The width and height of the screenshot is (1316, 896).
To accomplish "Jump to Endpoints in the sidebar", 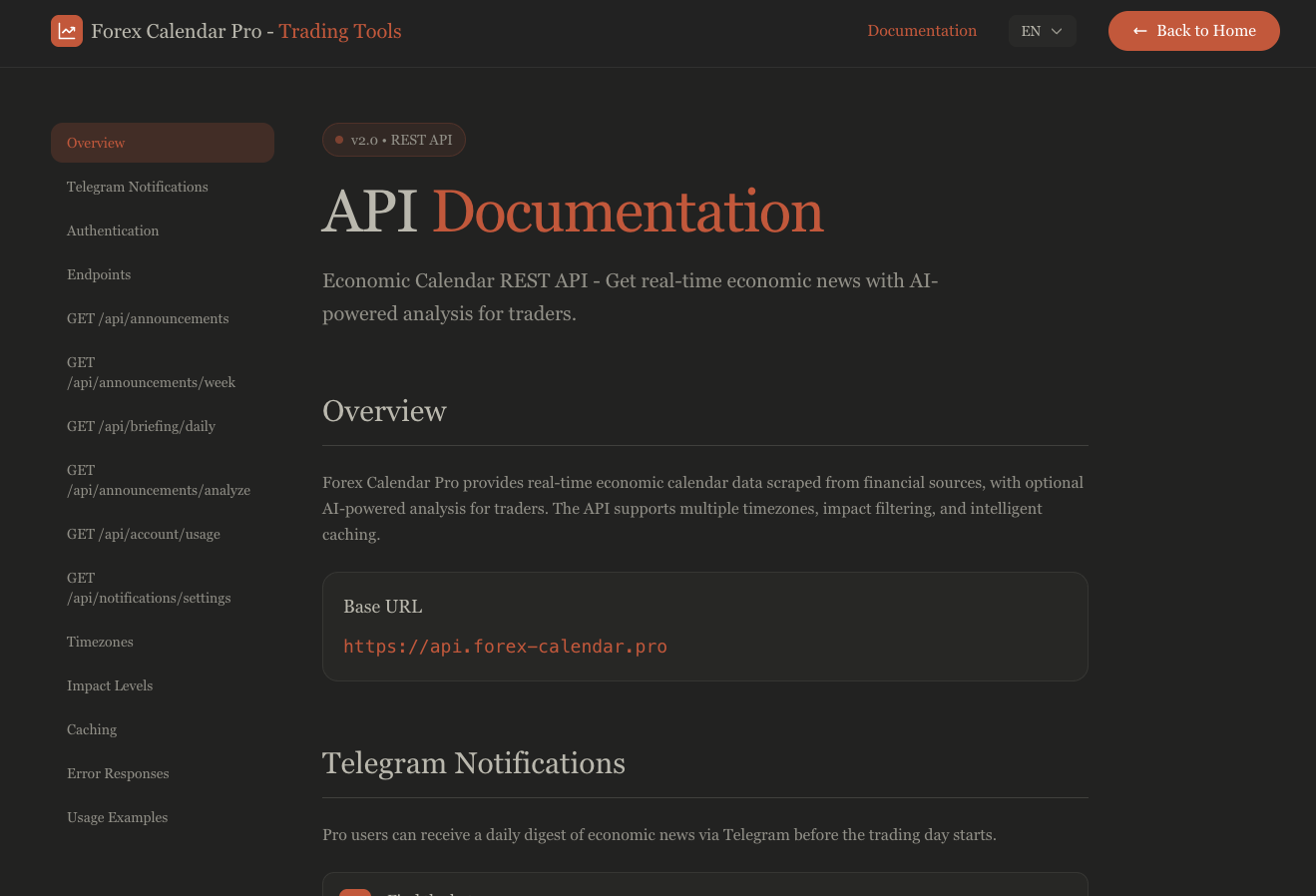I will pyautogui.click(x=163, y=274).
